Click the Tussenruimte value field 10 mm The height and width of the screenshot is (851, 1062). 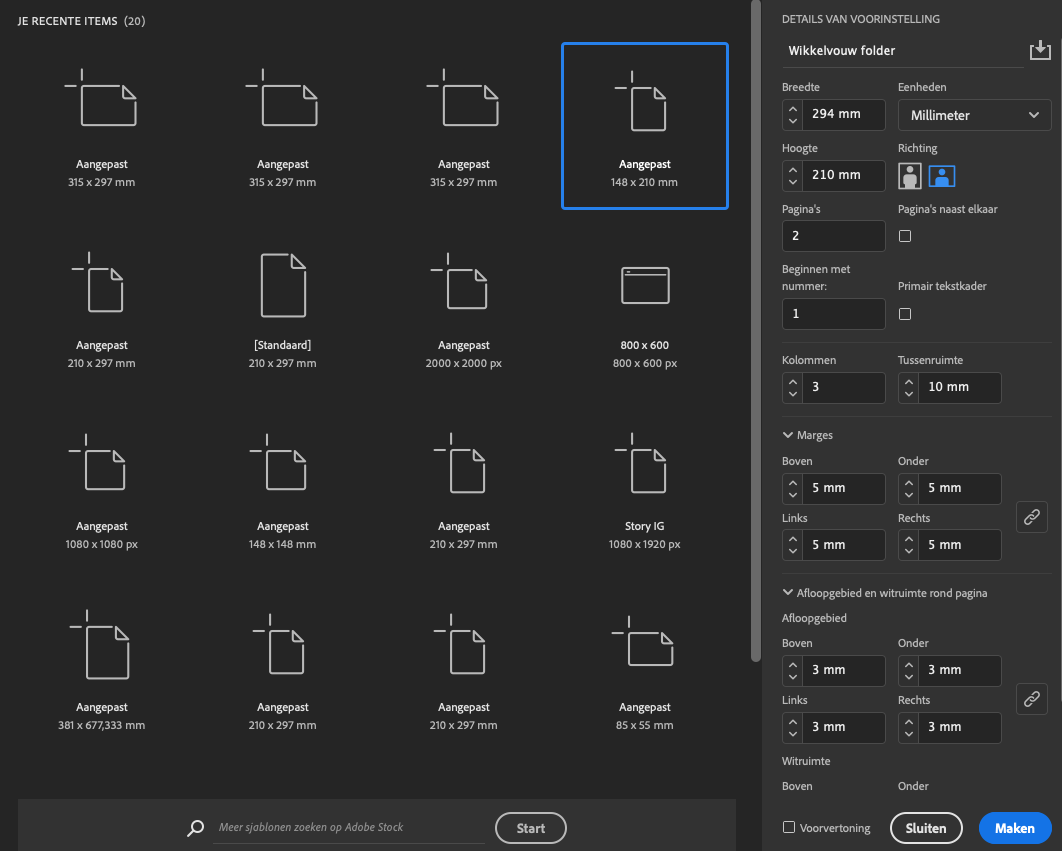pyautogui.click(x=960, y=388)
